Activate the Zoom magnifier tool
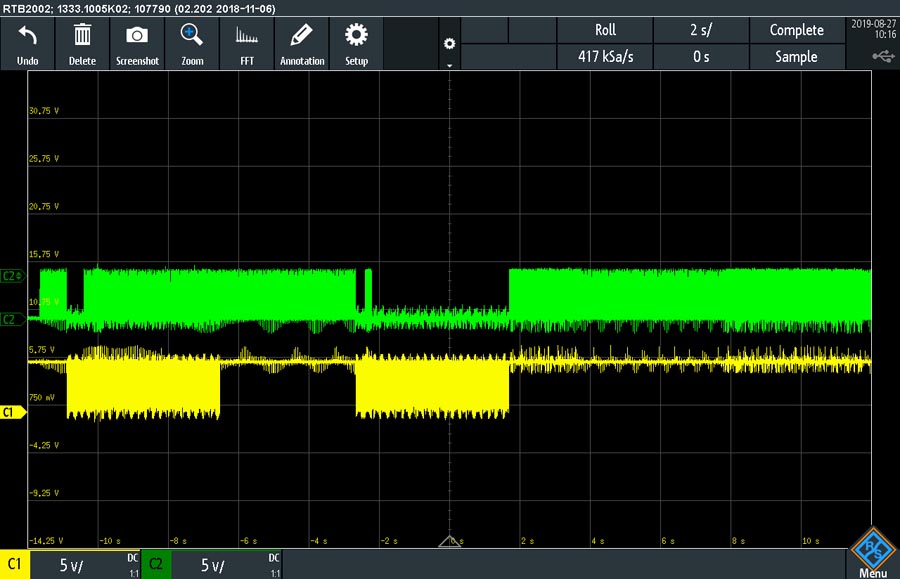Screen dimensions: 900x579 192,44
